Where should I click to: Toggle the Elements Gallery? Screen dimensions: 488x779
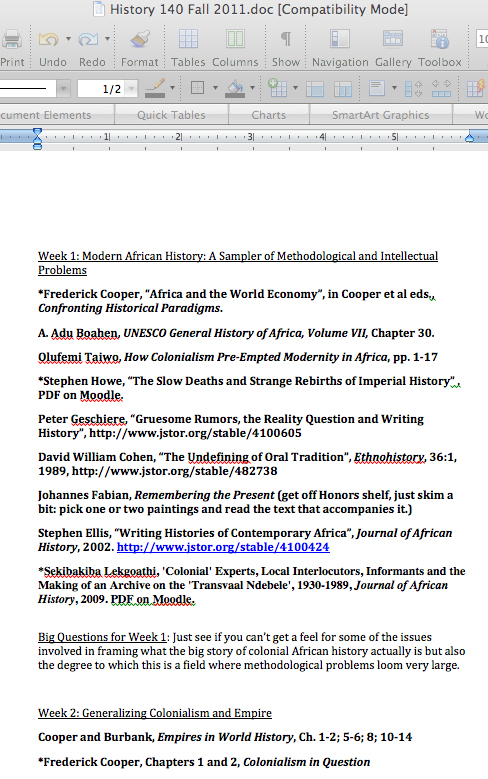click(x=393, y=39)
